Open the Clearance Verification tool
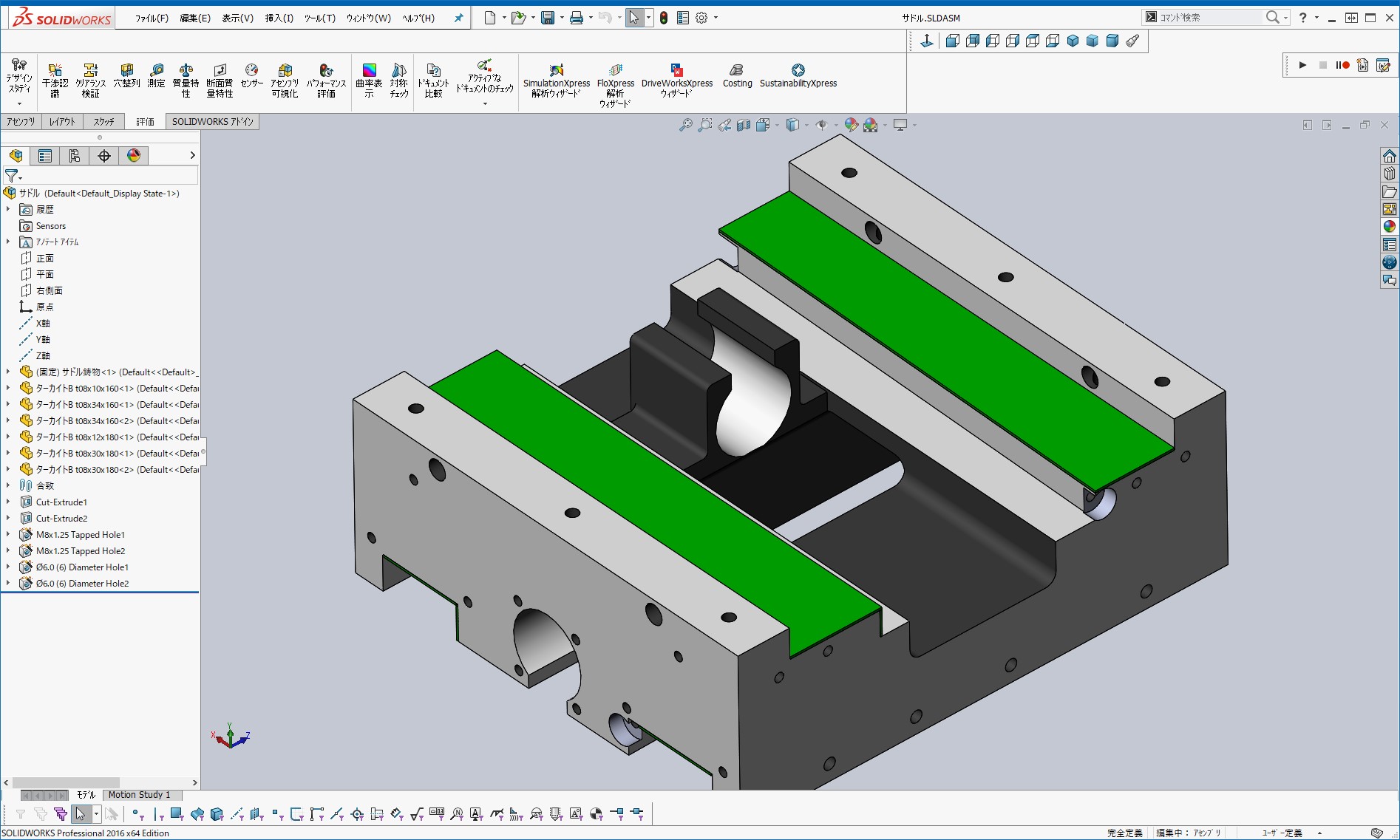The image size is (1400, 840). pos(90,80)
